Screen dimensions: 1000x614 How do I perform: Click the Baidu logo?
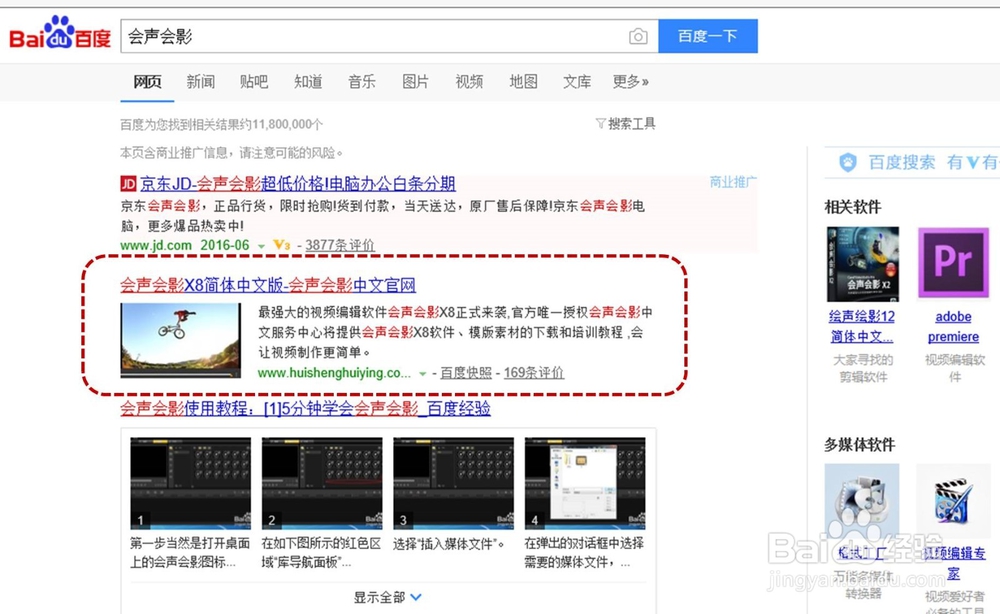tap(60, 33)
